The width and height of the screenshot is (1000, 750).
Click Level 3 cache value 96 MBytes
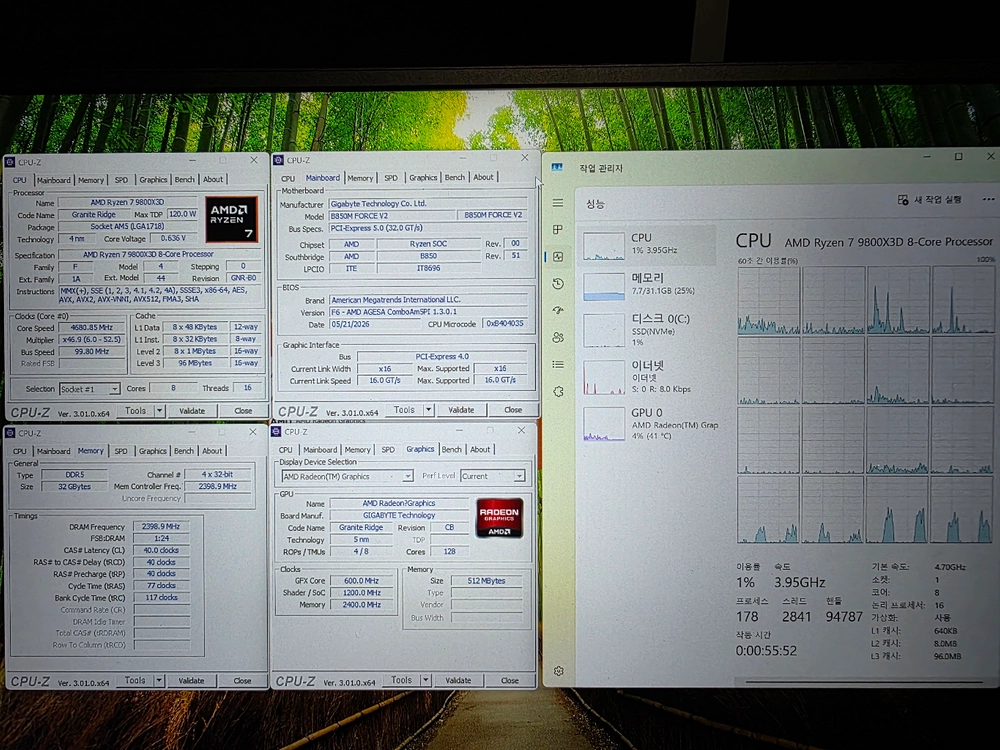pyautogui.click(x=195, y=363)
